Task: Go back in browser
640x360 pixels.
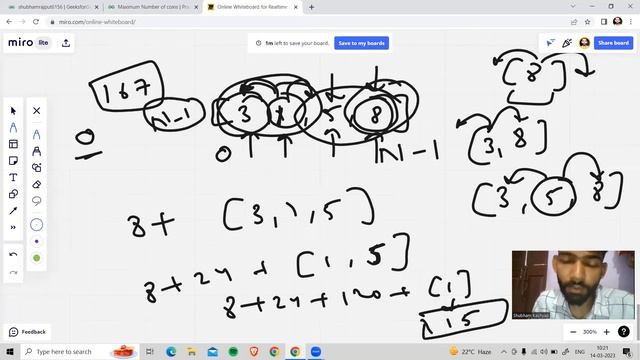Action: [x=9, y=22]
